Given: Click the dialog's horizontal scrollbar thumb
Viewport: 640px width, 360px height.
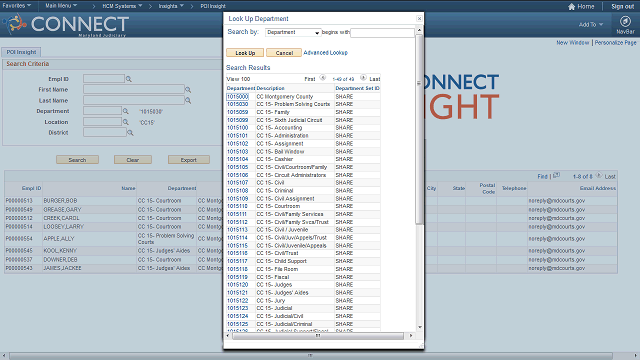Looking at the screenshot, I should tap(318, 336).
